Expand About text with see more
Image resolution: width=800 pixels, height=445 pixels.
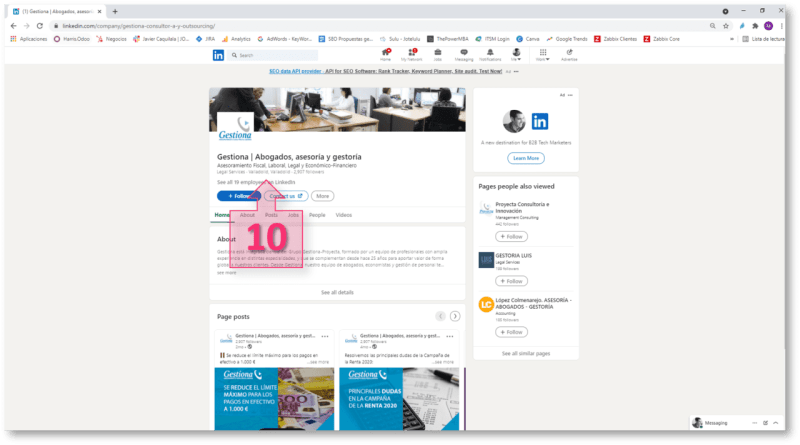227,273
